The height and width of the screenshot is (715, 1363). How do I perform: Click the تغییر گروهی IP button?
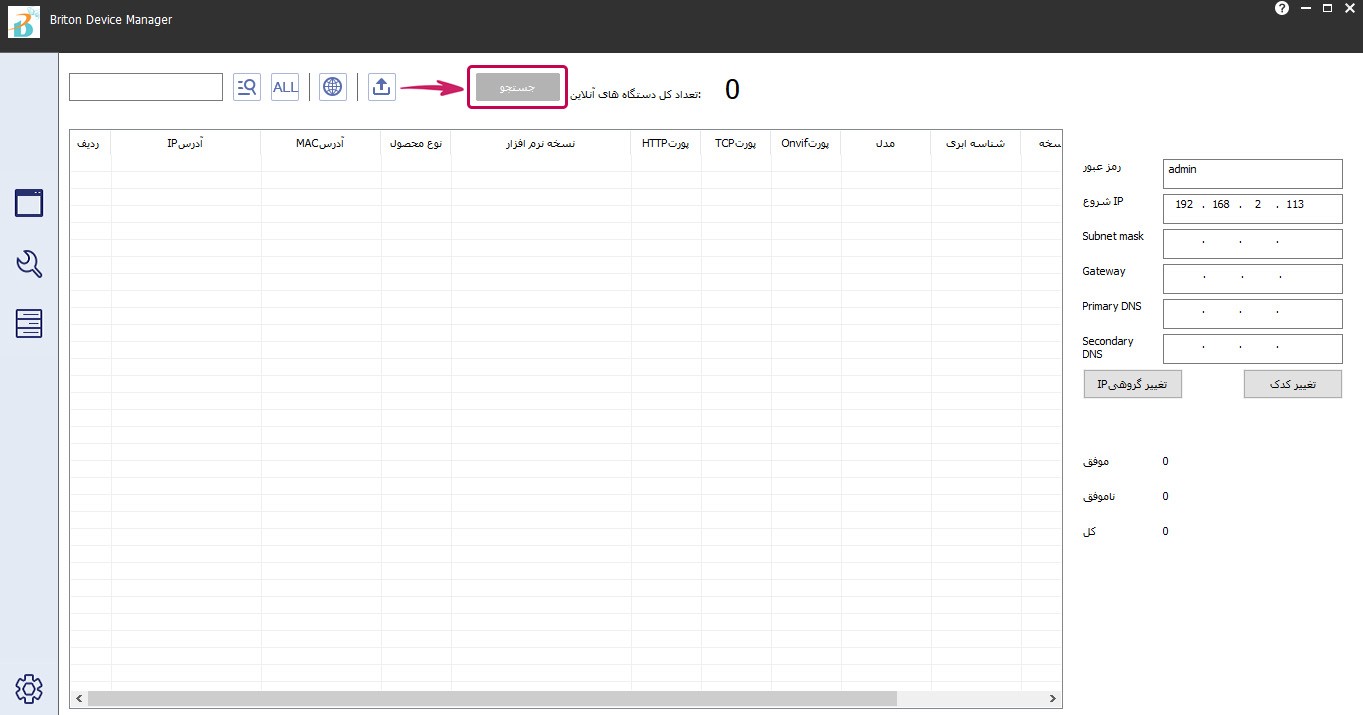[1132, 384]
